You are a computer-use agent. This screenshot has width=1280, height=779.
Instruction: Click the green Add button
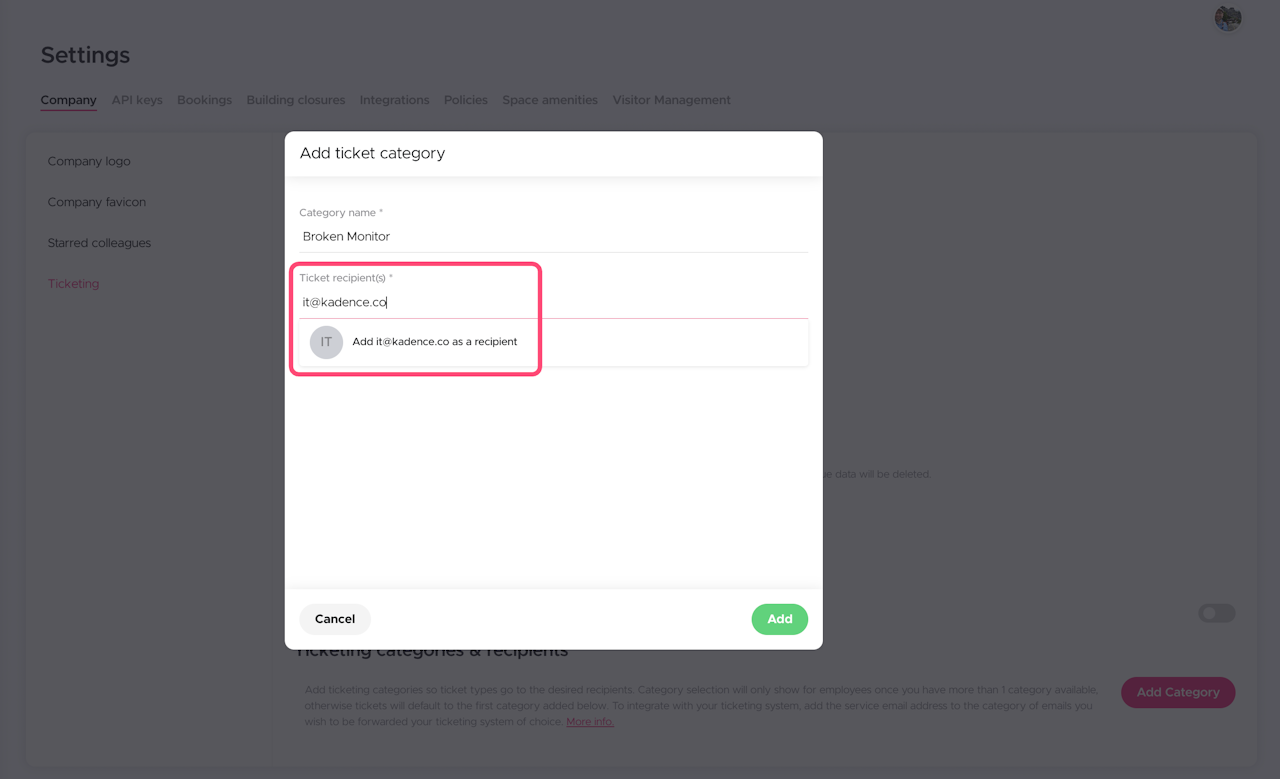[x=779, y=619]
